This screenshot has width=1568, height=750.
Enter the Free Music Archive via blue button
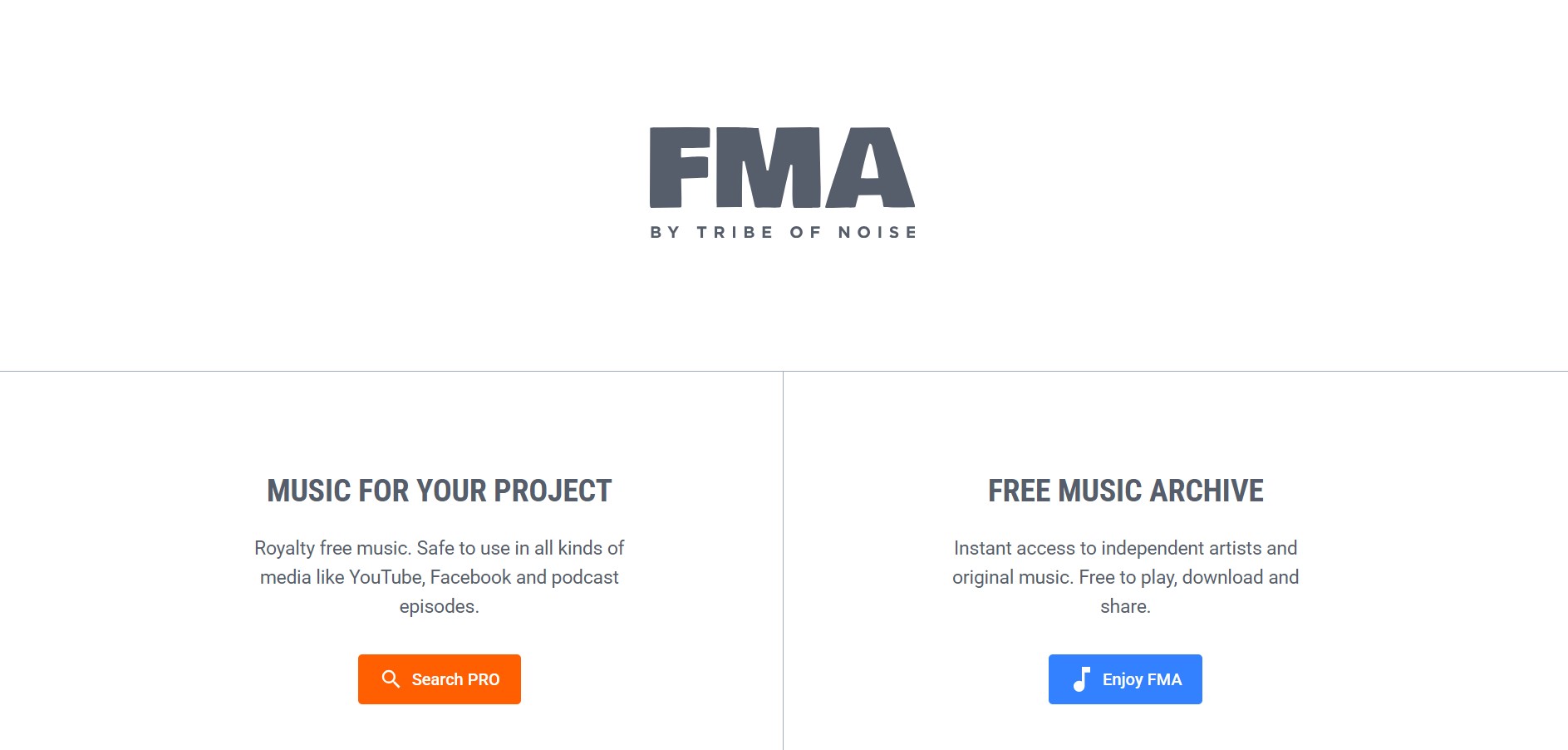pos(1124,679)
